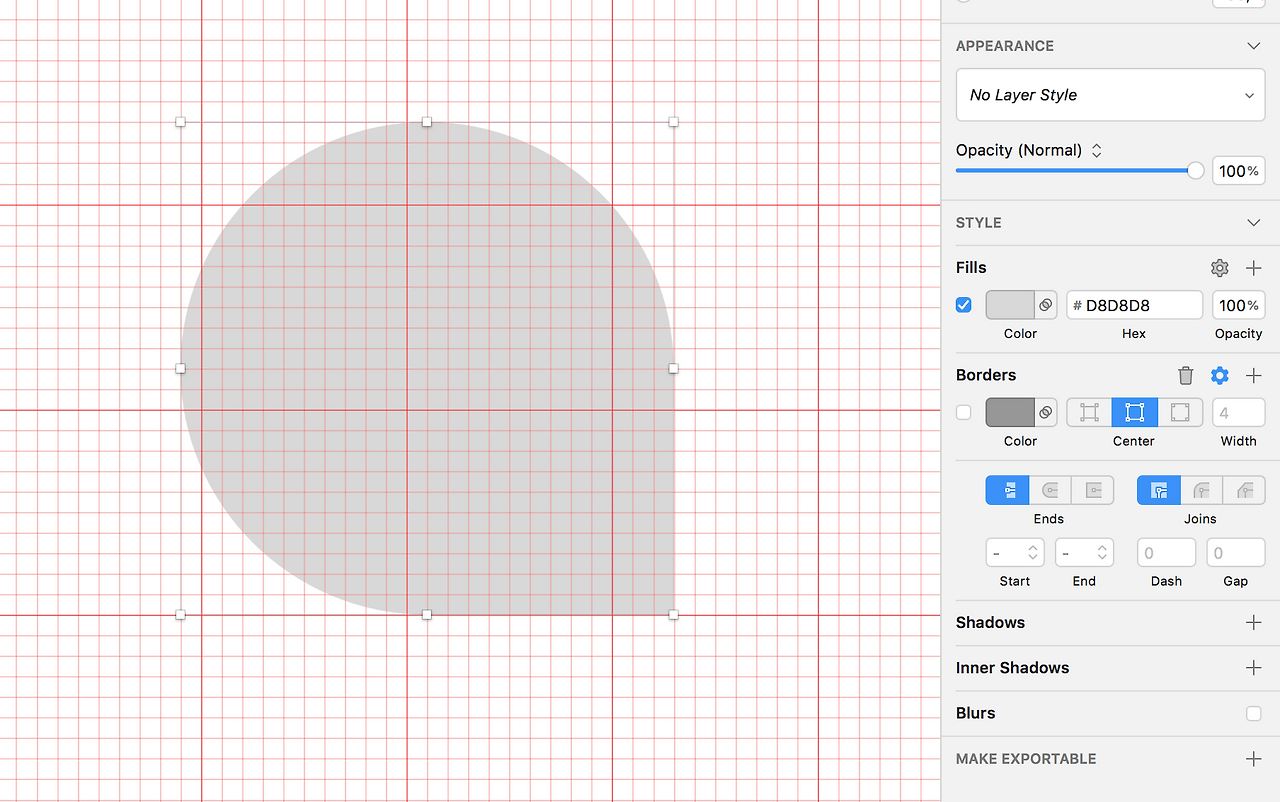Add a new border with the Borders plus
1280x802 pixels.
tap(1253, 375)
